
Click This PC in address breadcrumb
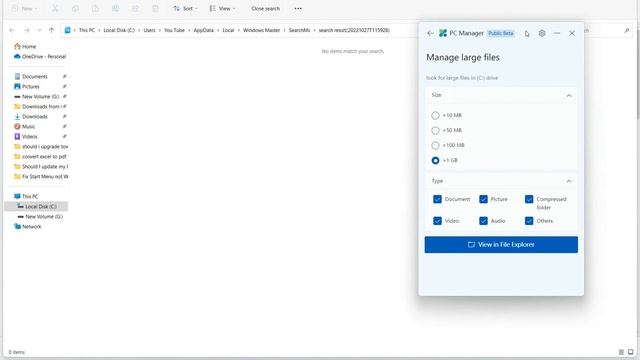point(87,30)
